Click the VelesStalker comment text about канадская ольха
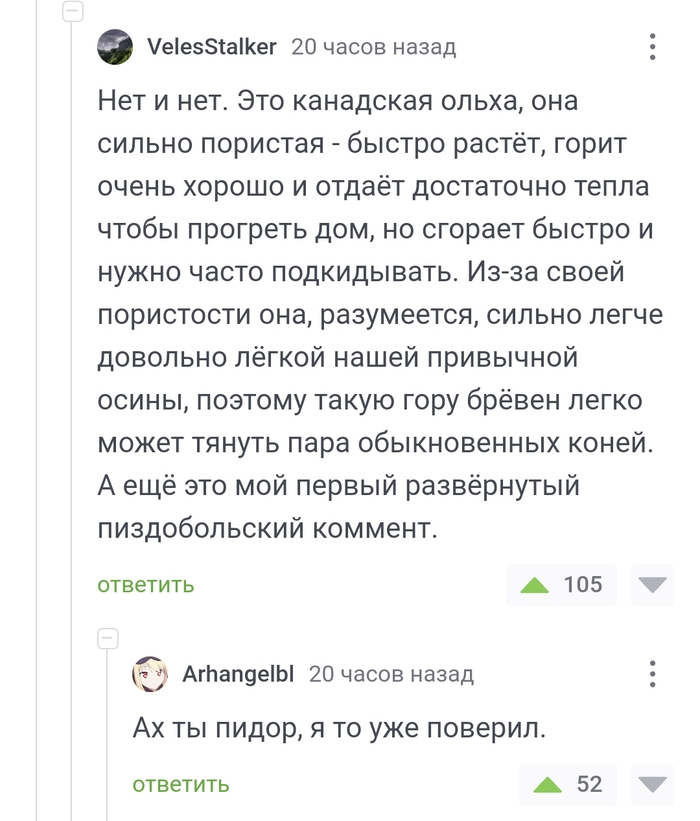Screen dimensions: 700x821 click(x=375, y=314)
